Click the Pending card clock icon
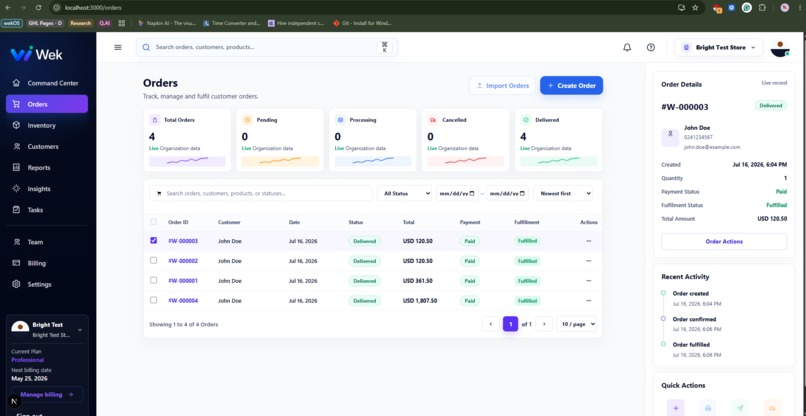This screenshot has width=806, height=416. coord(247,120)
